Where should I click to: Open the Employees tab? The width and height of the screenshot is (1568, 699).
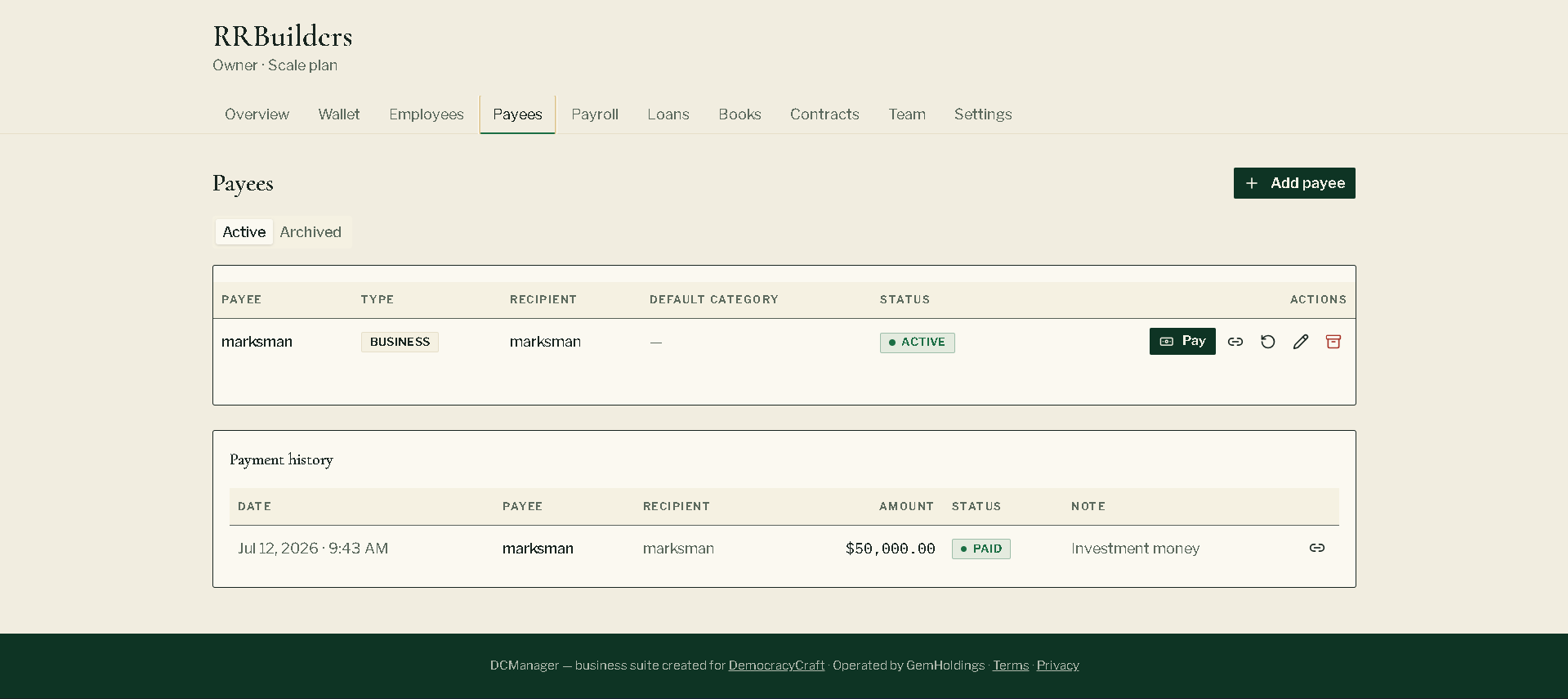coord(427,114)
